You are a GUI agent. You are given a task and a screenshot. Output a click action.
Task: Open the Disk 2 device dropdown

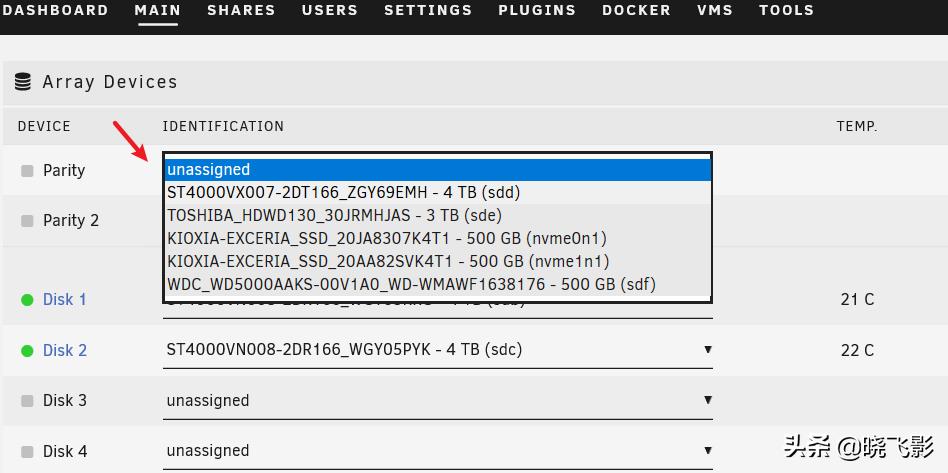click(x=438, y=350)
